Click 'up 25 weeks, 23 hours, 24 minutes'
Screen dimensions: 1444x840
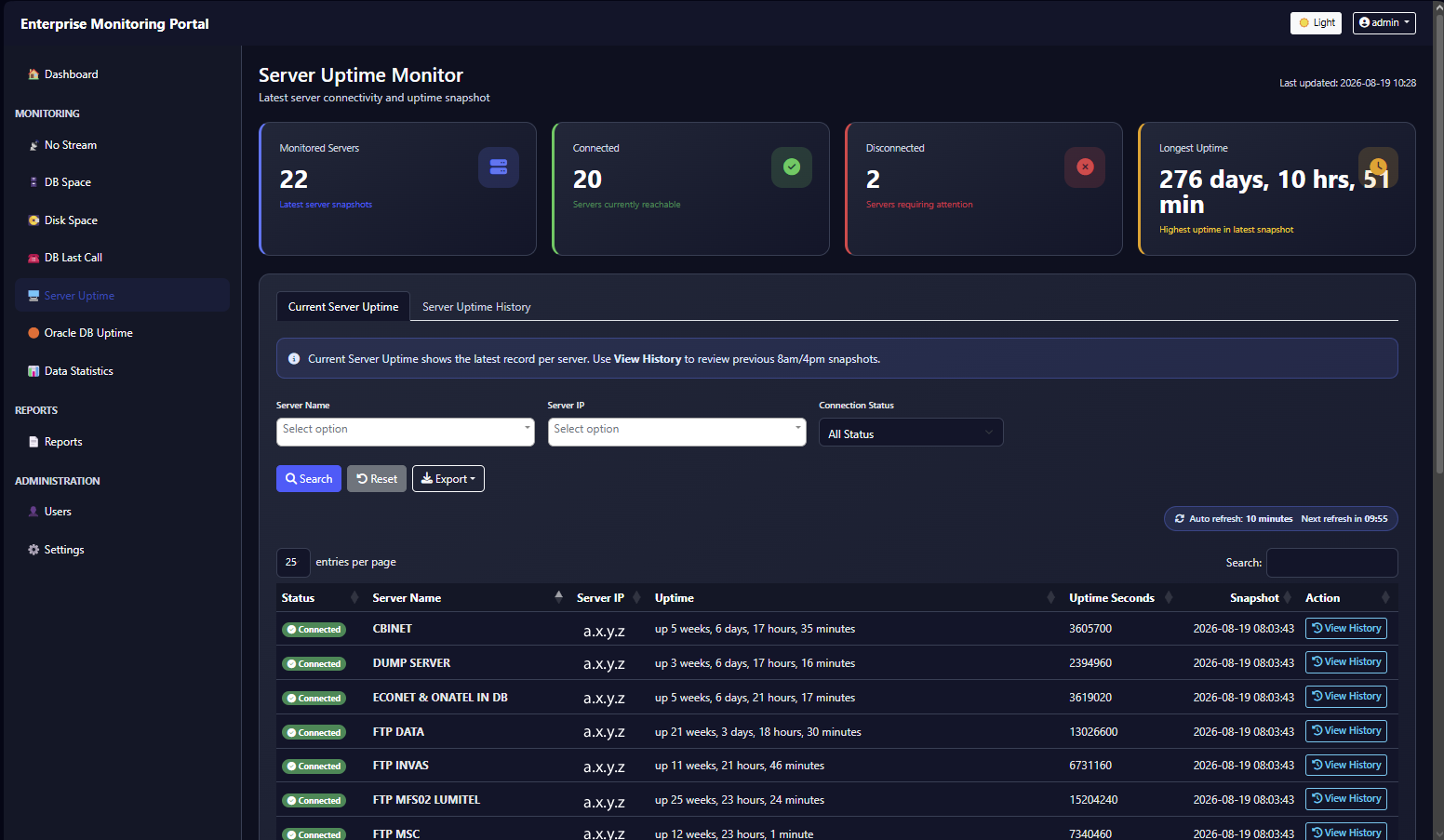point(740,800)
